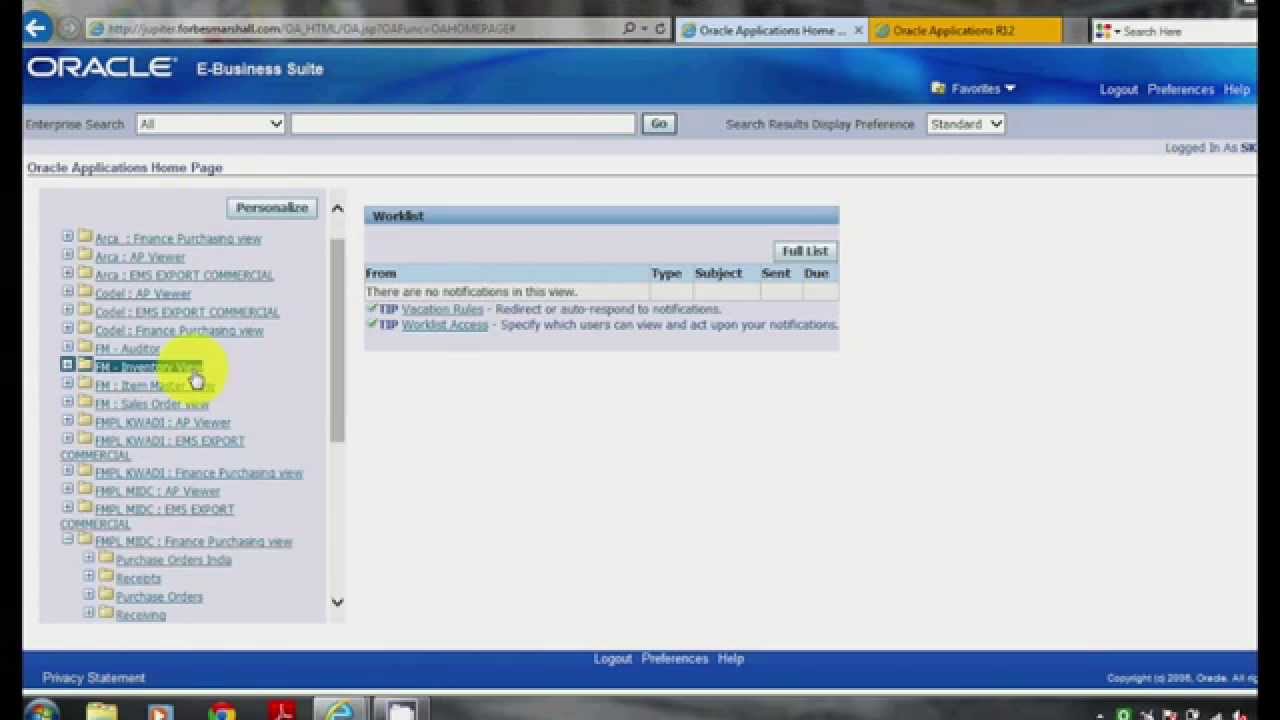The height and width of the screenshot is (720, 1280).
Task: Click navigator scrollbar down arrow
Action: click(x=337, y=602)
